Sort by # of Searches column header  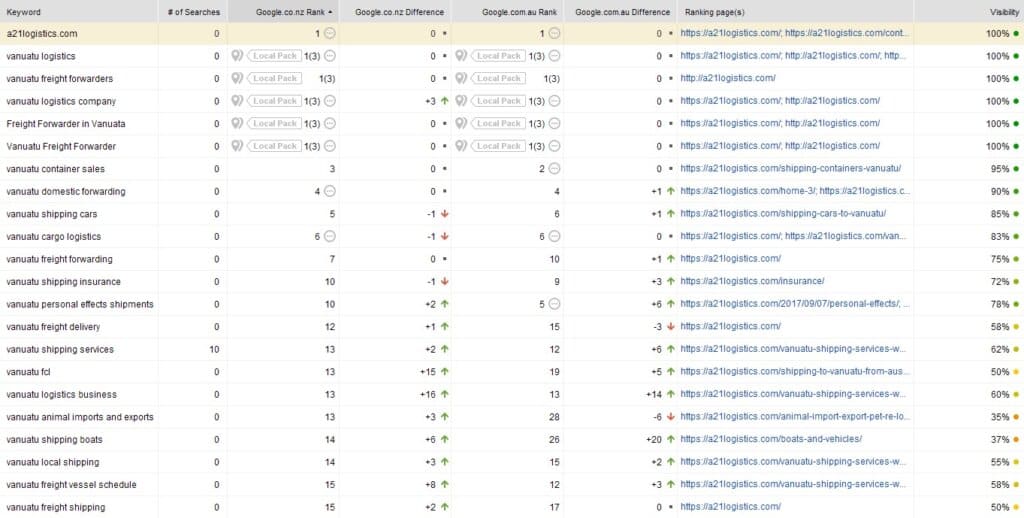coord(193,12)
